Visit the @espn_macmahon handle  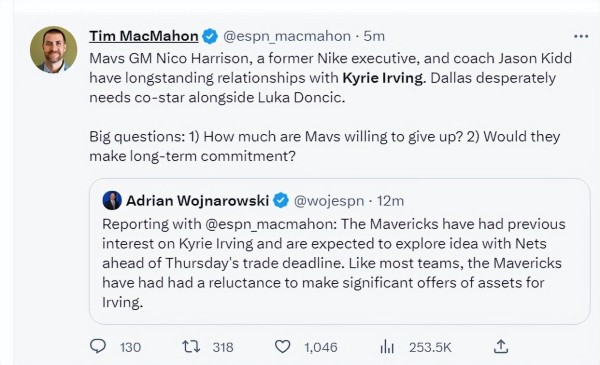pos(287,36)
